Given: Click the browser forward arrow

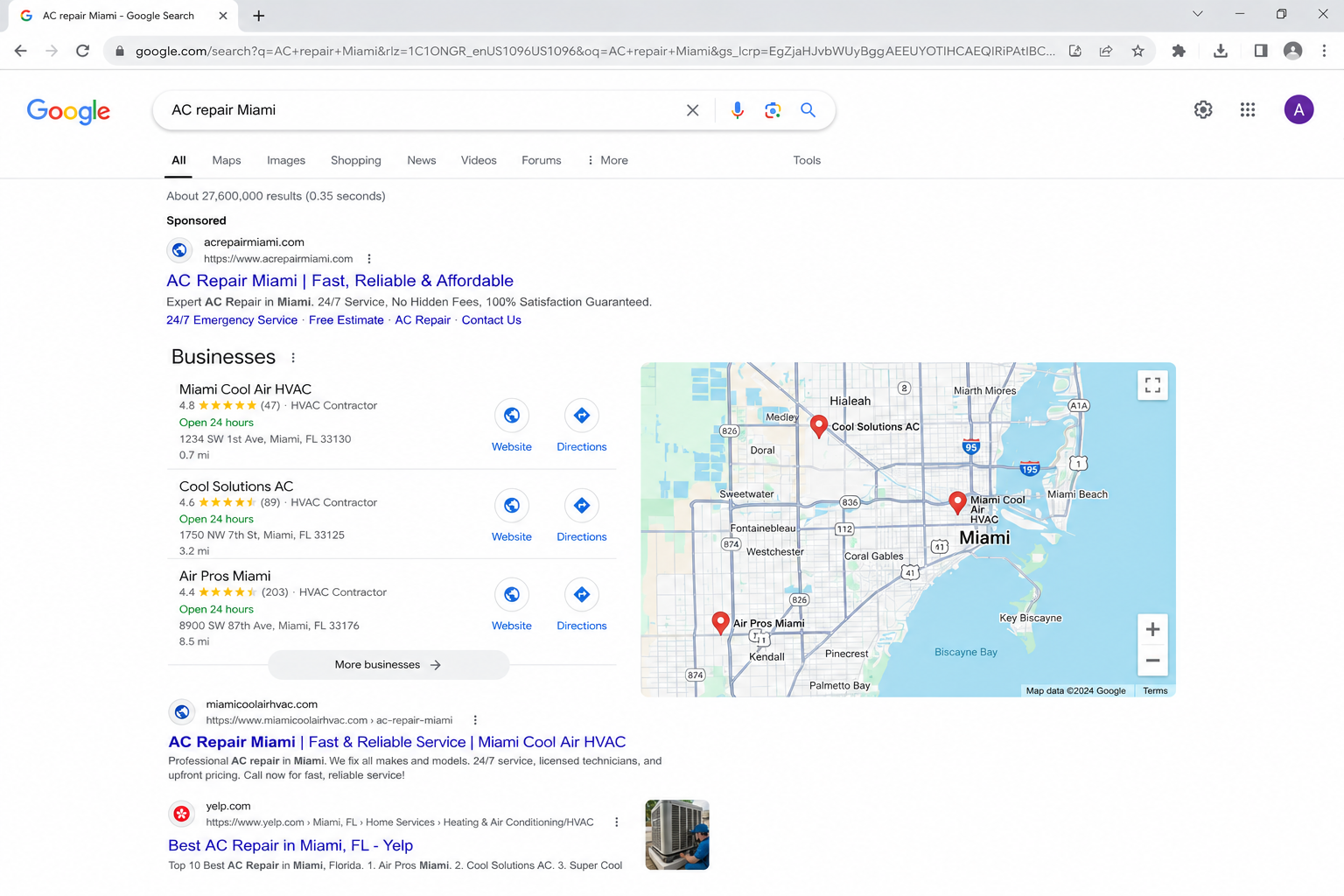Looking at the screenshot, I should tap(52, 51).
